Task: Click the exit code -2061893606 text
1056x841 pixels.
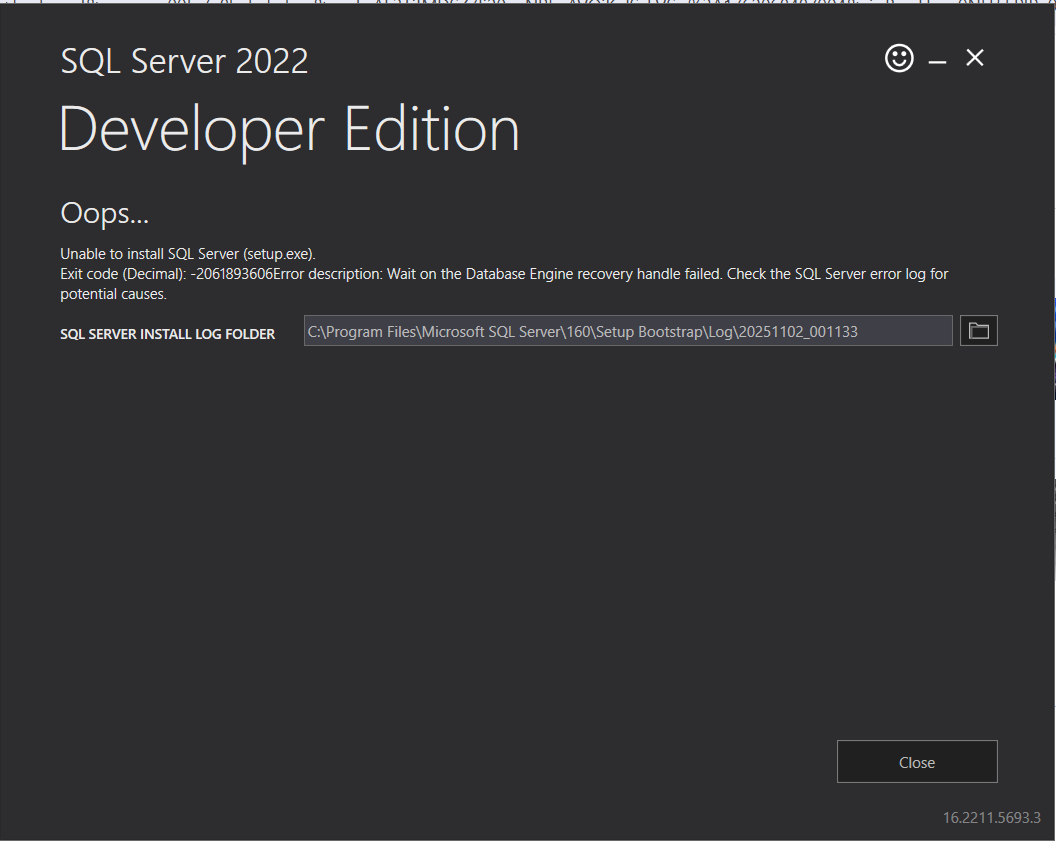Action: coord(231,273)
